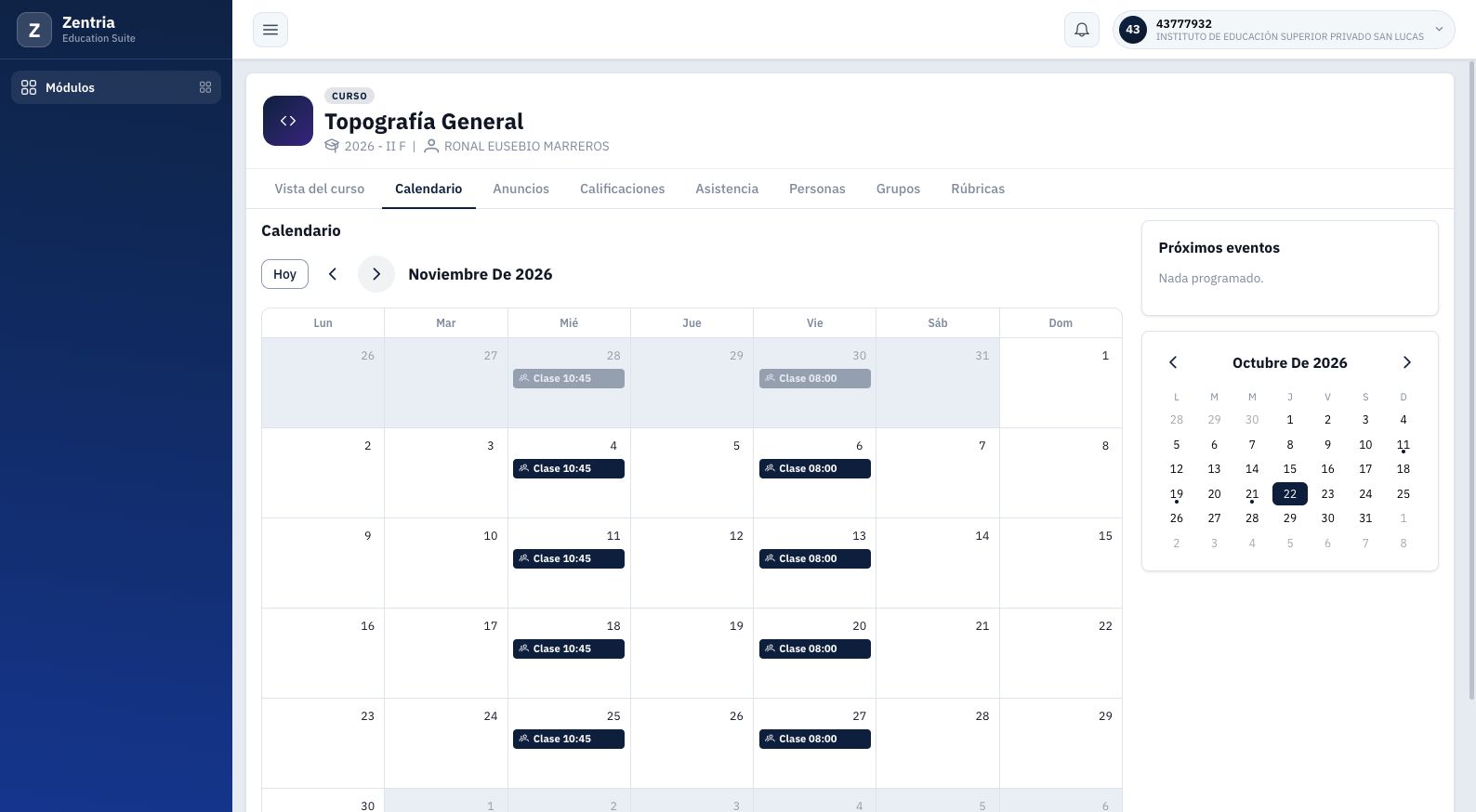Open the Anuncios tab
This screenshot has width=1476, height=812.
pyautogui.click(x=521, y=189)
